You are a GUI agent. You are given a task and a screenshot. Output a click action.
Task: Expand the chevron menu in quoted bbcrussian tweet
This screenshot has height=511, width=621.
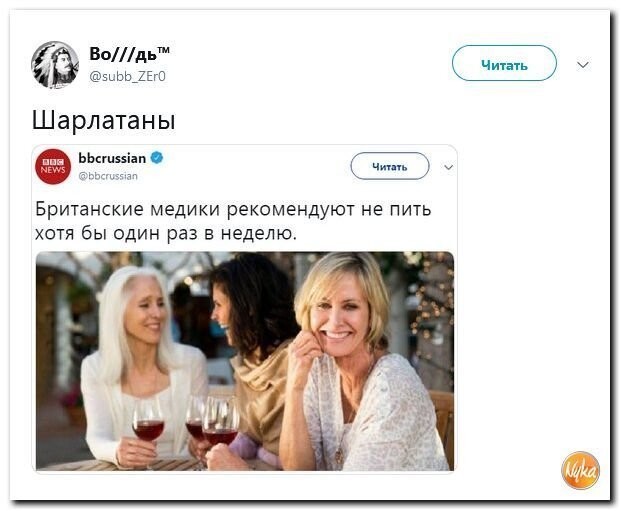pos(448,167)
